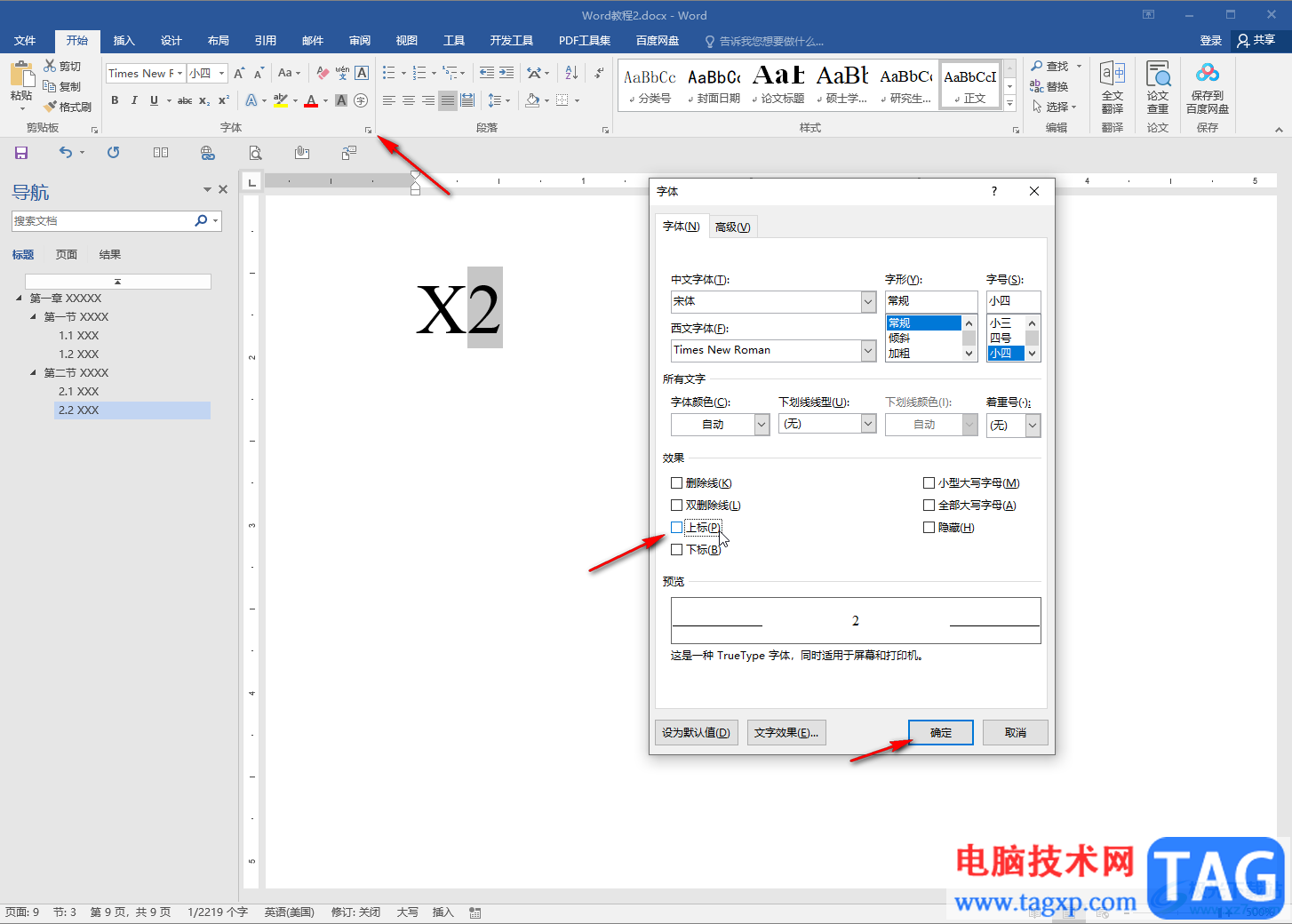Check the 小型大写字母 small caps checkbox
The image size is (1292, 924).
click(929, 483)
